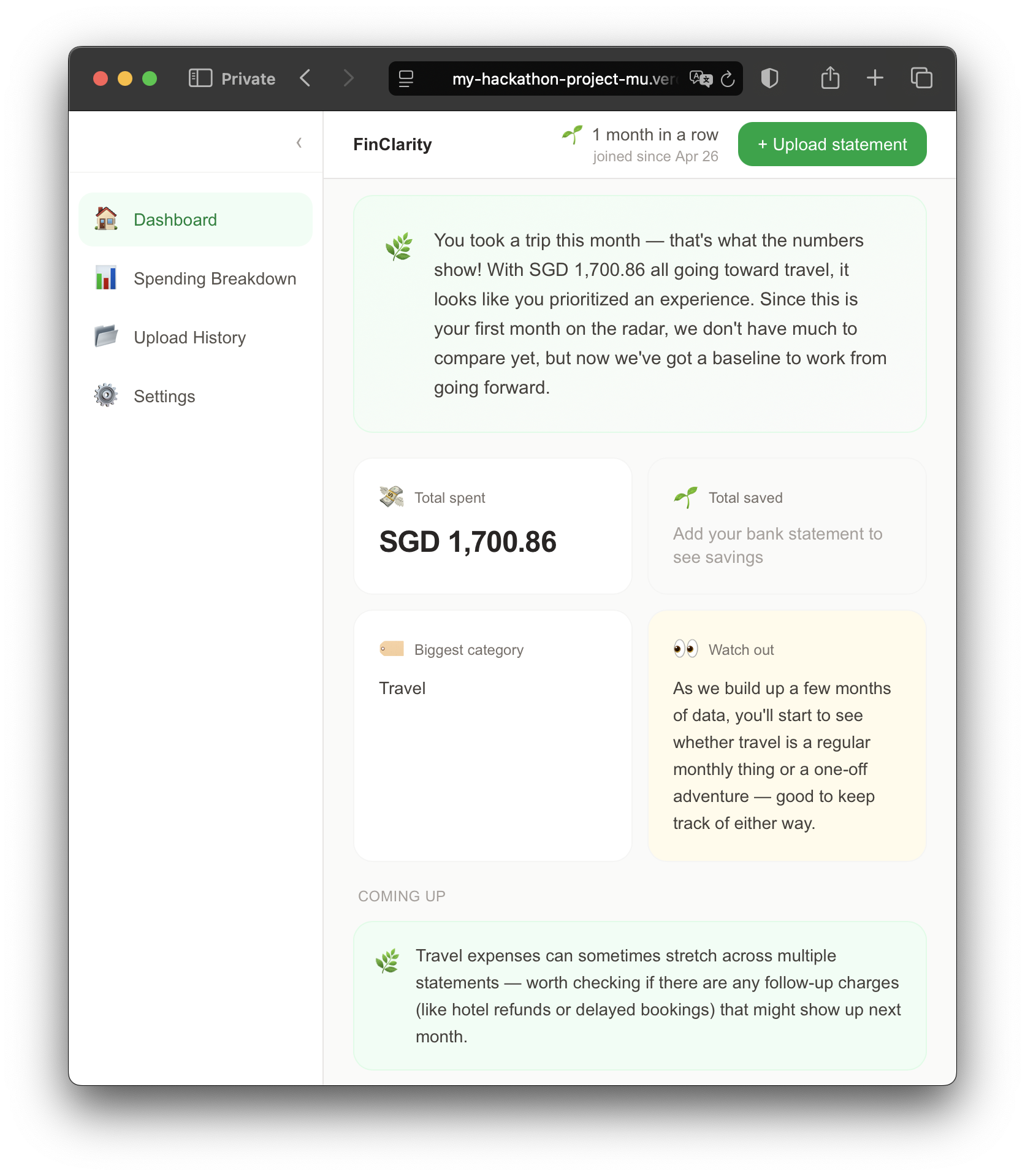Open a new tab with plus

coord(875,78)
